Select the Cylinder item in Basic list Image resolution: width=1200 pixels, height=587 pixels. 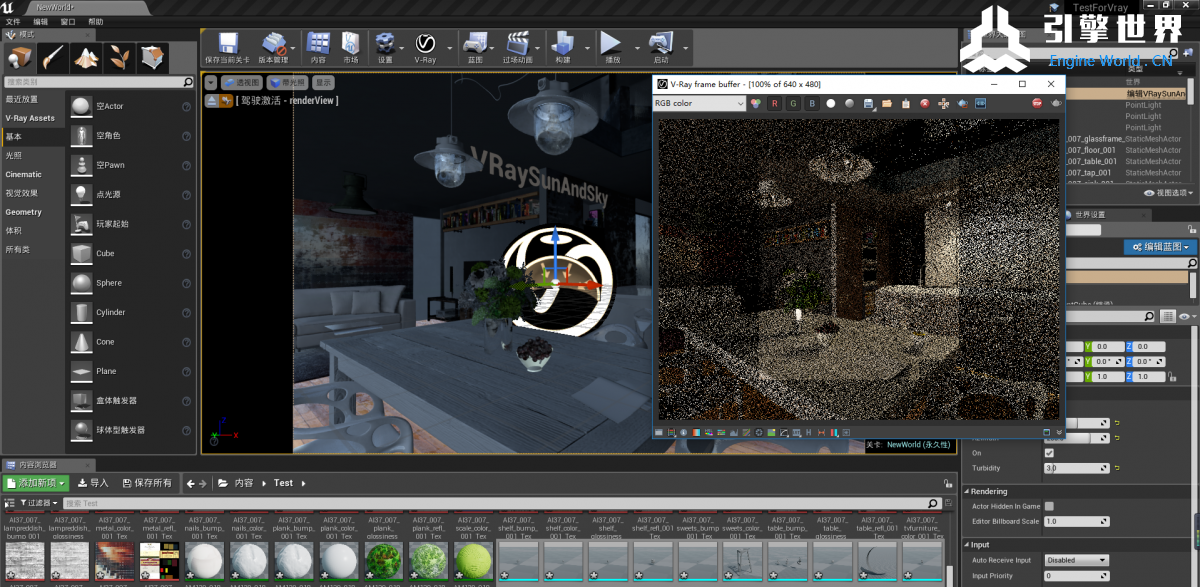point(131,312)
